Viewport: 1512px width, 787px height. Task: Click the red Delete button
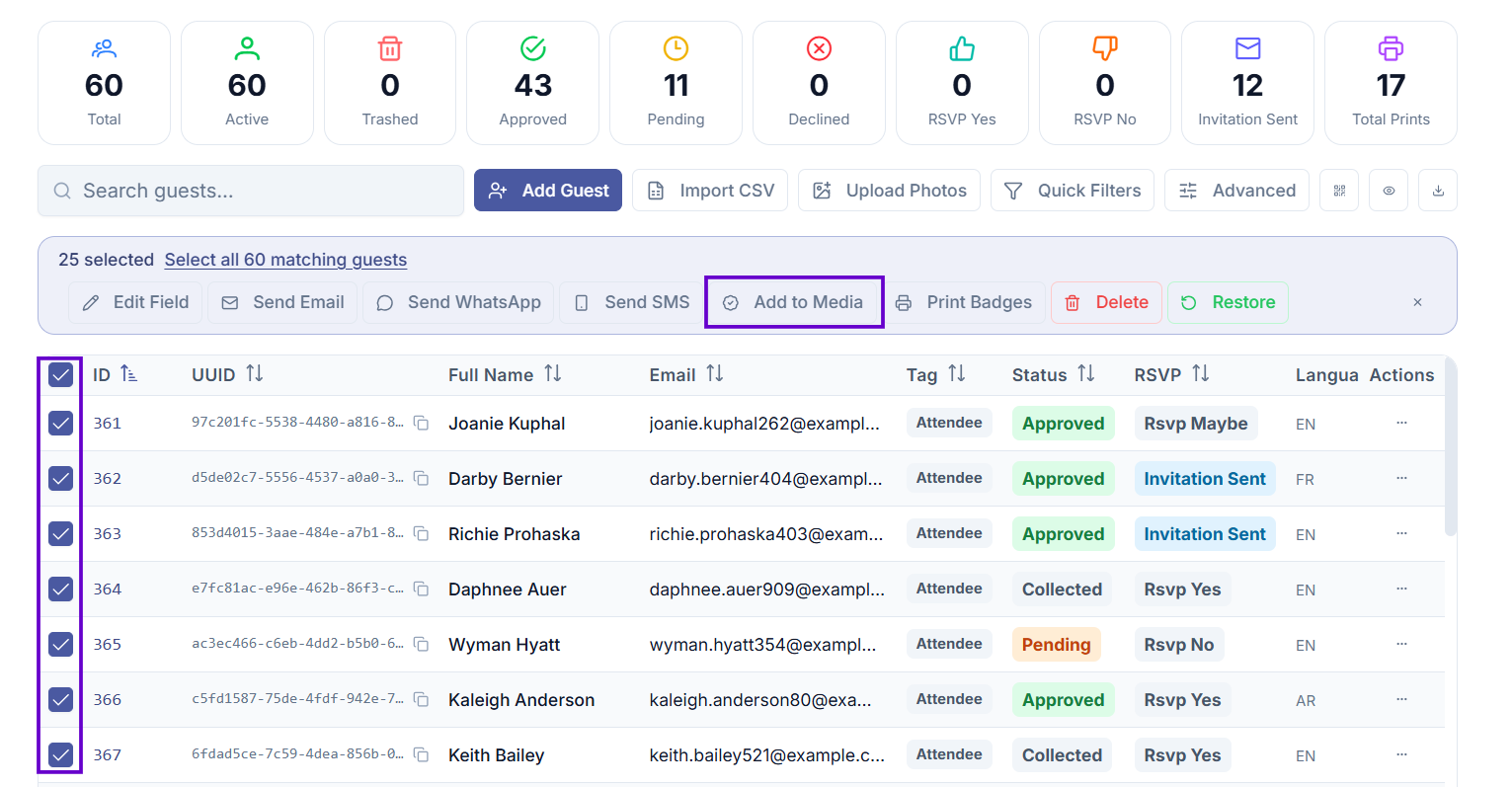[x=1106, y=302]
